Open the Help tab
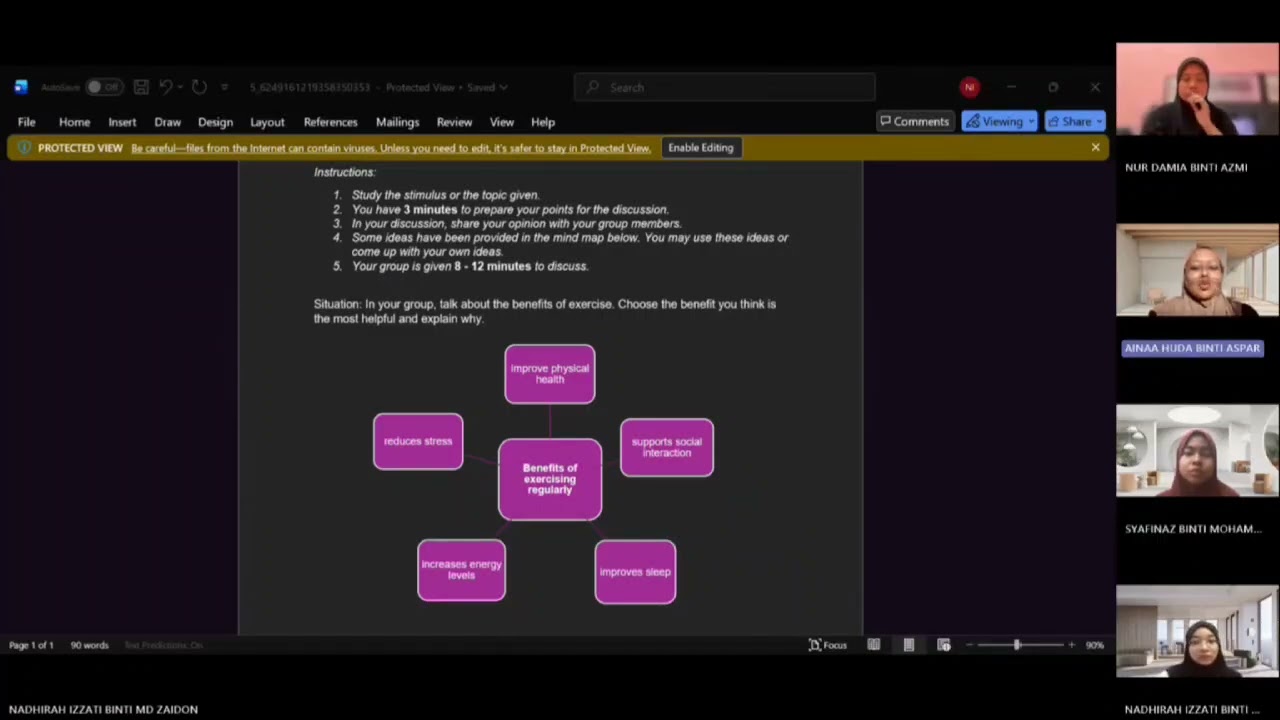The height and width of the screenshot is (720, 1280). pyautogui.click(x=543, y=122)
